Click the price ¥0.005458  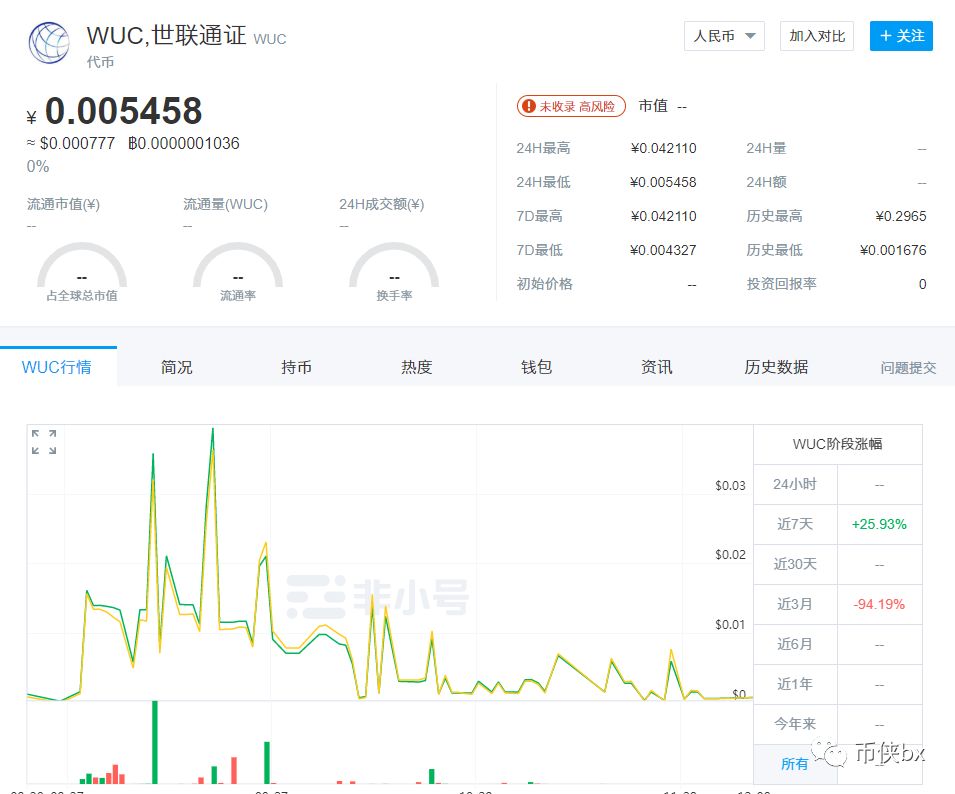[x=115, y=111]
